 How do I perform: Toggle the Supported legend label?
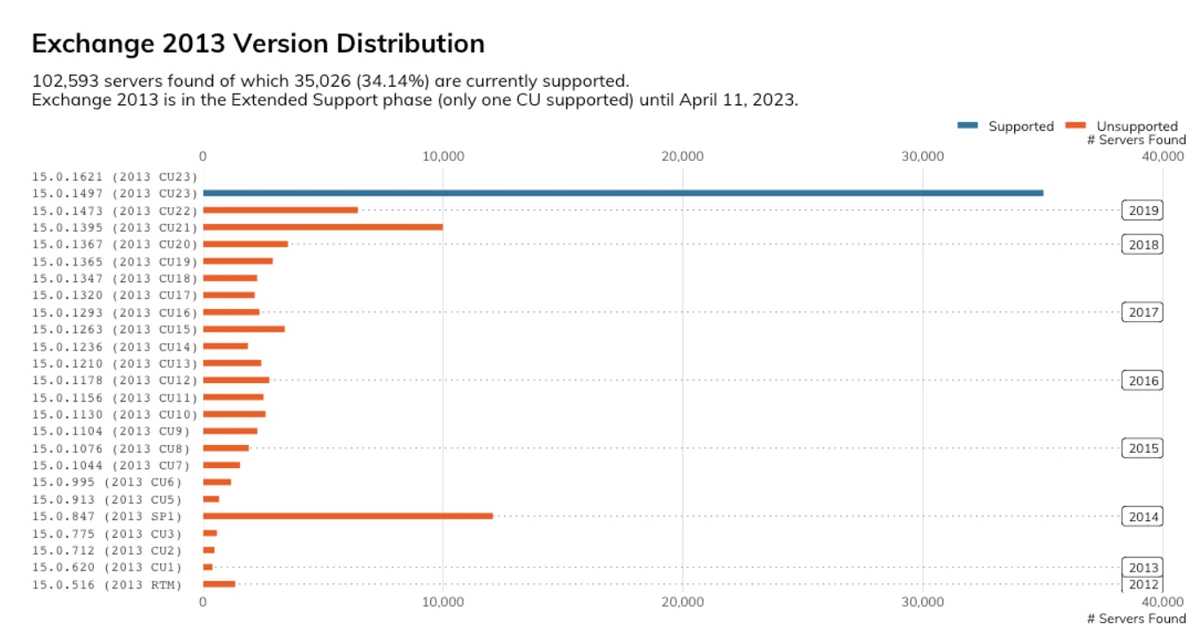1021,126
